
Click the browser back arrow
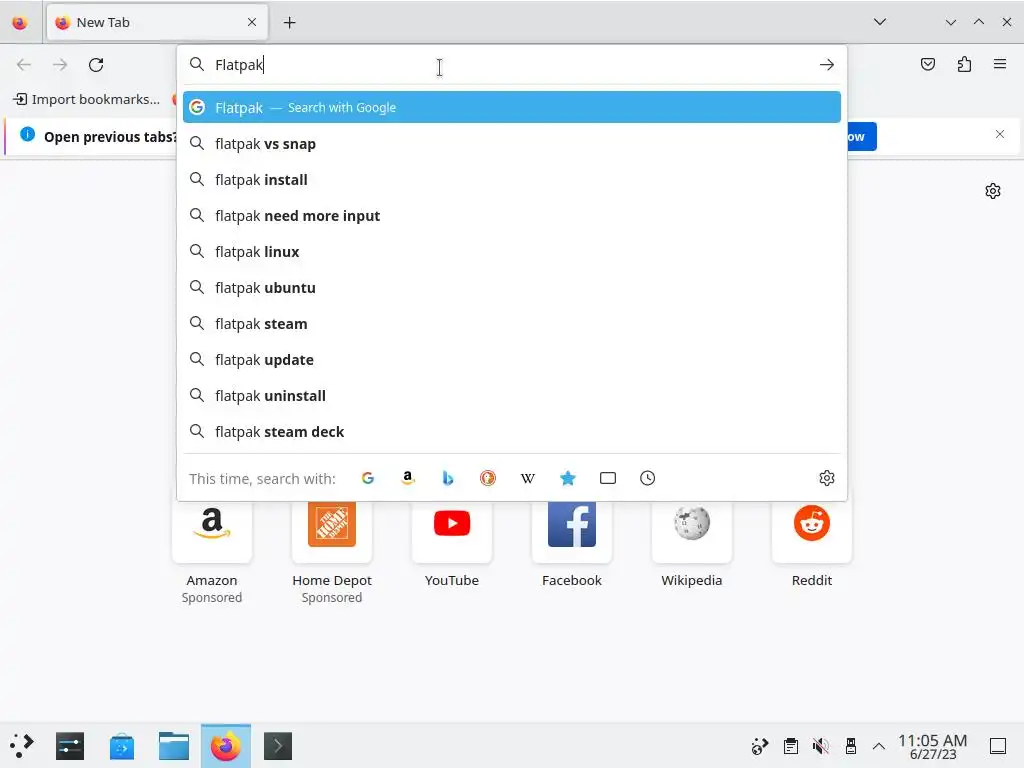point(24,65)
